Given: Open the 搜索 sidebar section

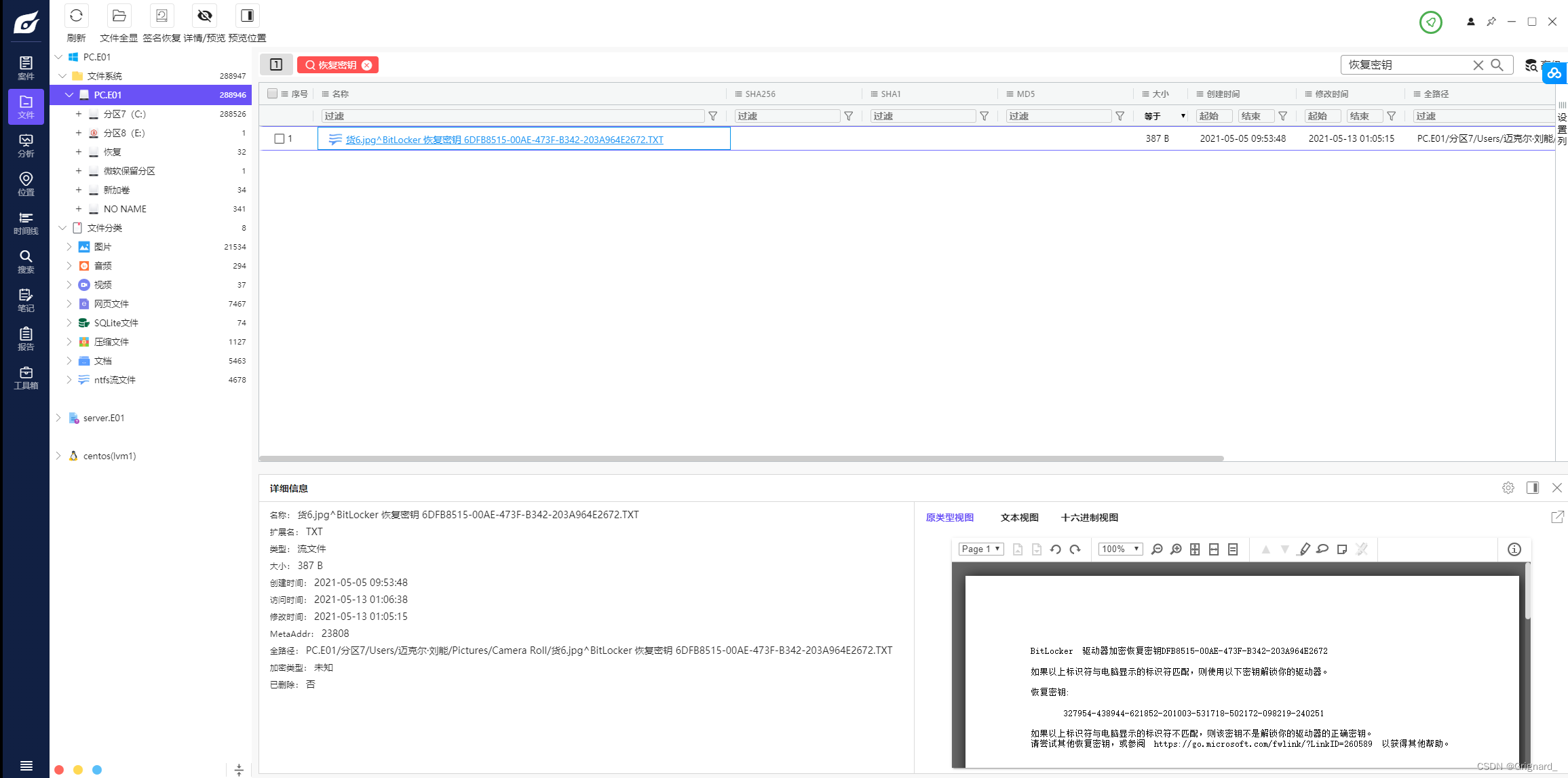Looking at the screenshot, I should click(26, 261).
